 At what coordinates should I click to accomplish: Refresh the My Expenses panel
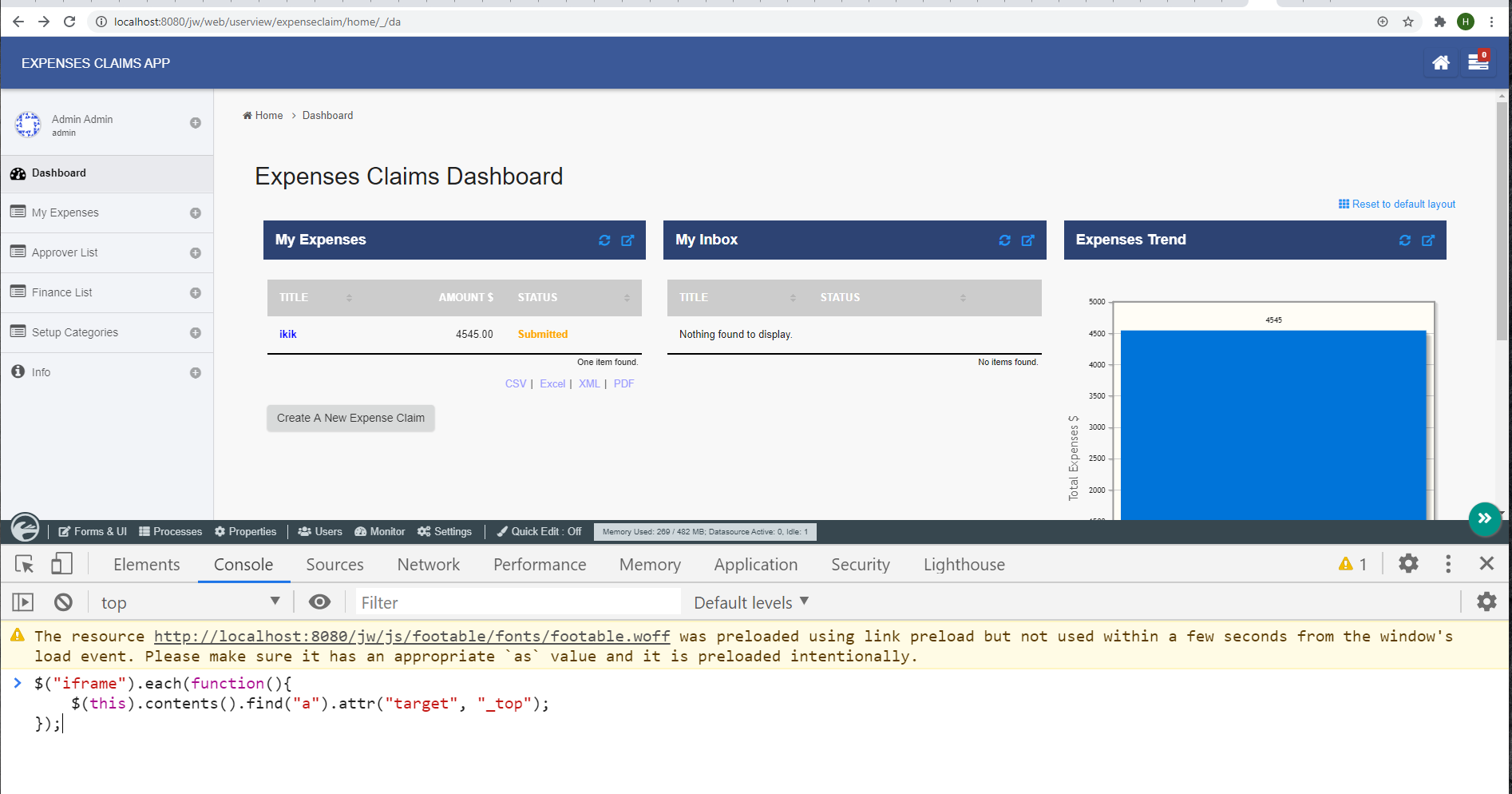coord(604,240)
